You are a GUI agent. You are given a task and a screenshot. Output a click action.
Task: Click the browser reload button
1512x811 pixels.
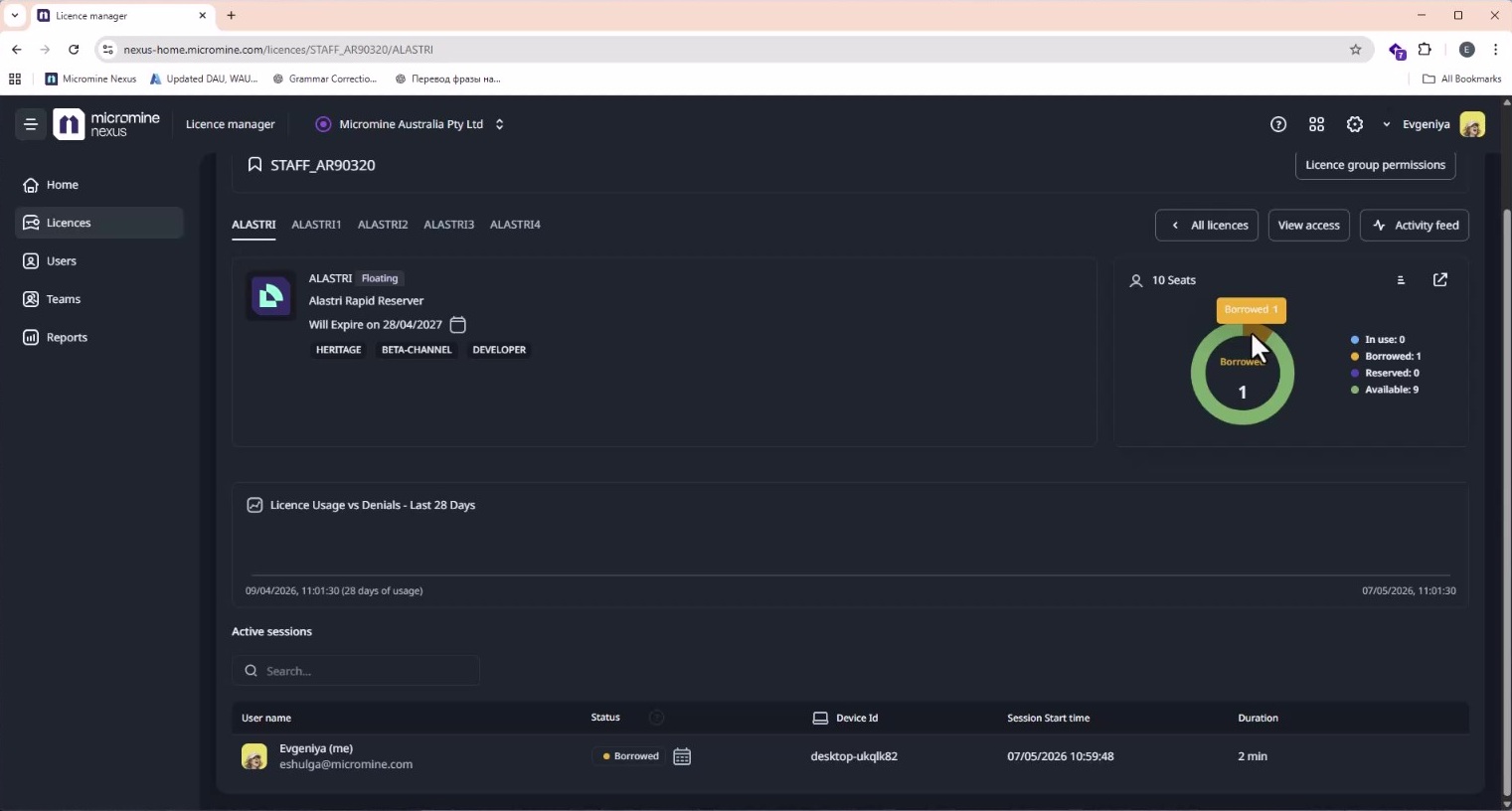pos(74,49)
